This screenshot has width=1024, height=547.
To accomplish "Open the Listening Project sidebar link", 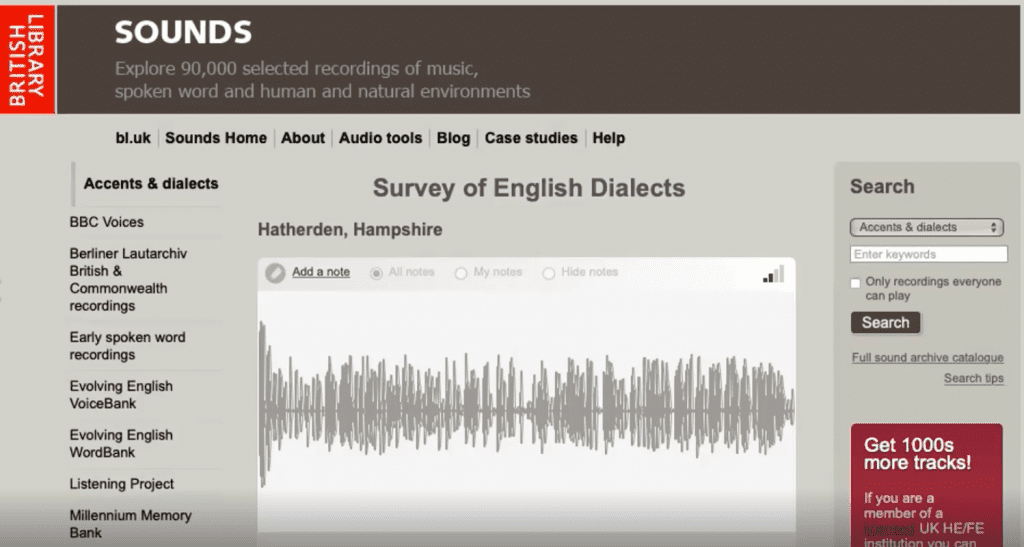I will (x=122, y=484).
